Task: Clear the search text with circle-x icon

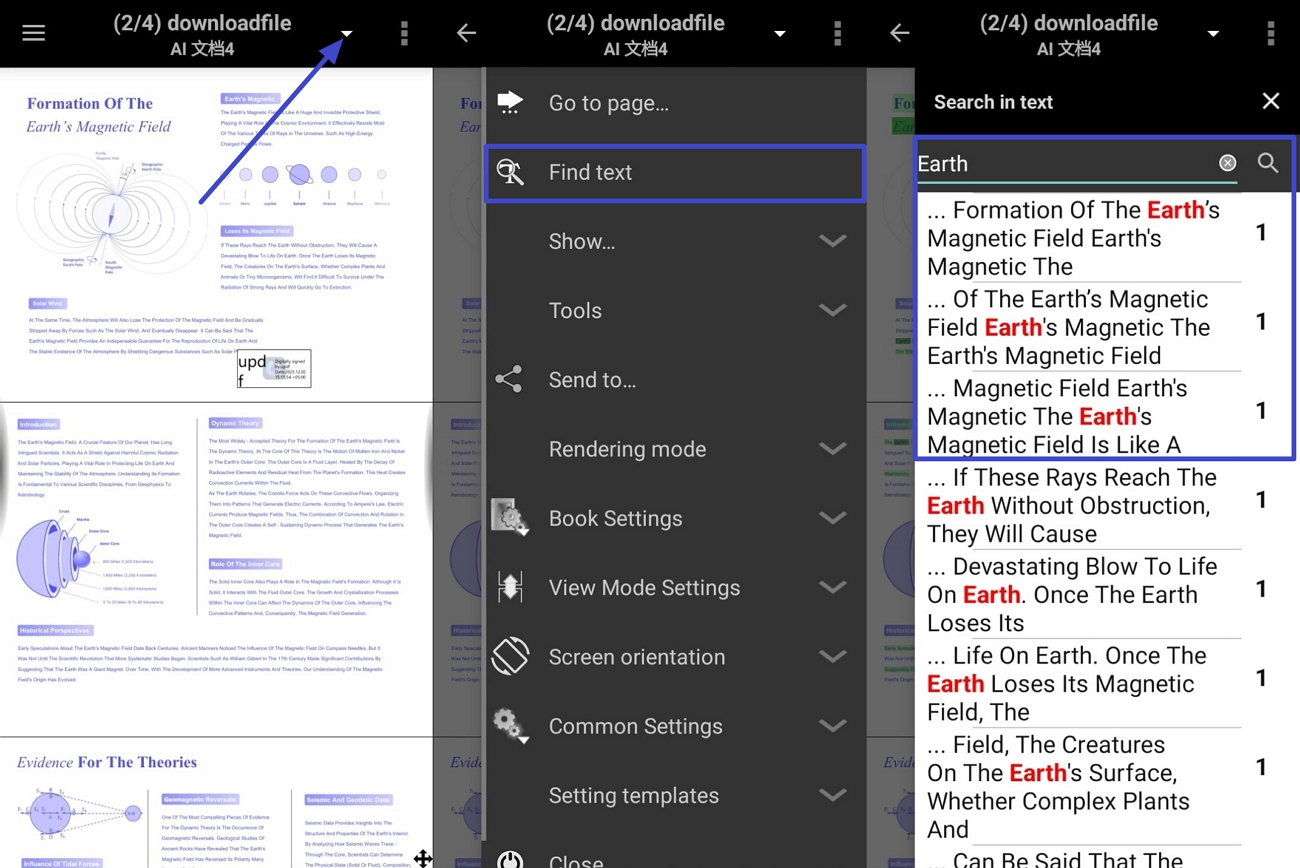Action: pyautogui.click(x=1227, y=163)
